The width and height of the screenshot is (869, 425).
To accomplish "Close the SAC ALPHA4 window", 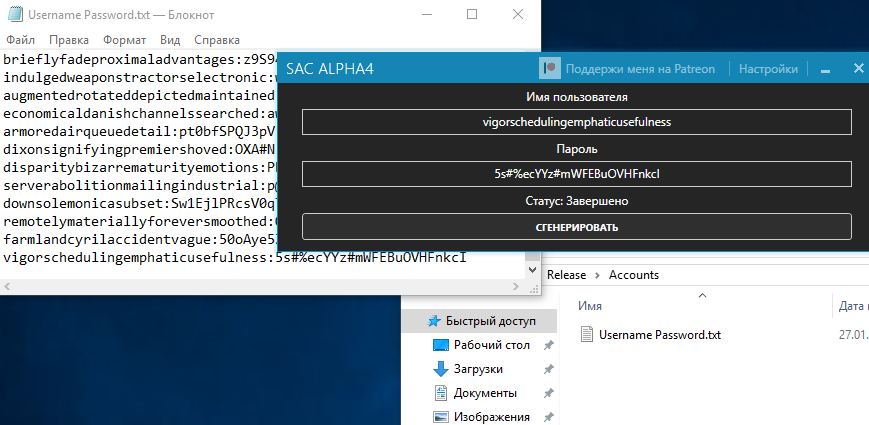I will tap(858, 68).
